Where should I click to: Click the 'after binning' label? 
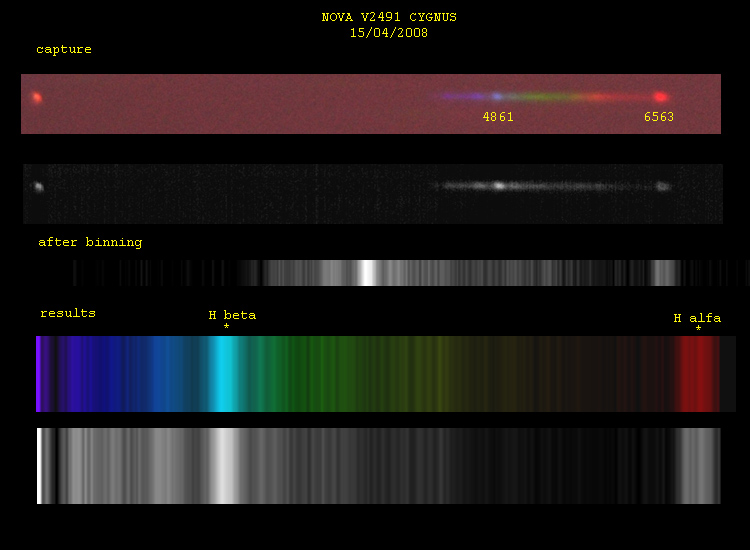click(90, 242)
